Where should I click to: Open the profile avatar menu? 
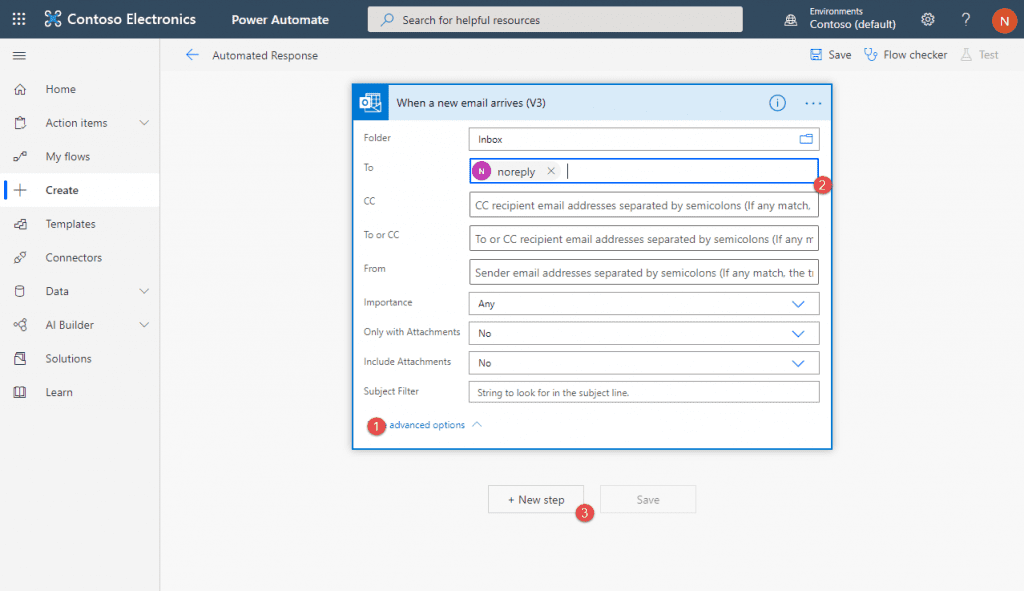point(1004,19)
